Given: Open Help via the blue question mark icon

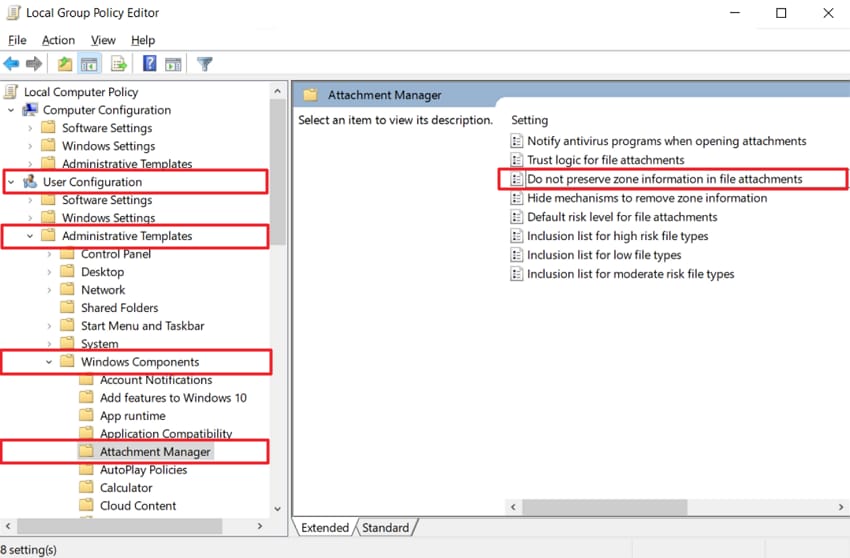Looking at the screenshot, I should [150, 63].
